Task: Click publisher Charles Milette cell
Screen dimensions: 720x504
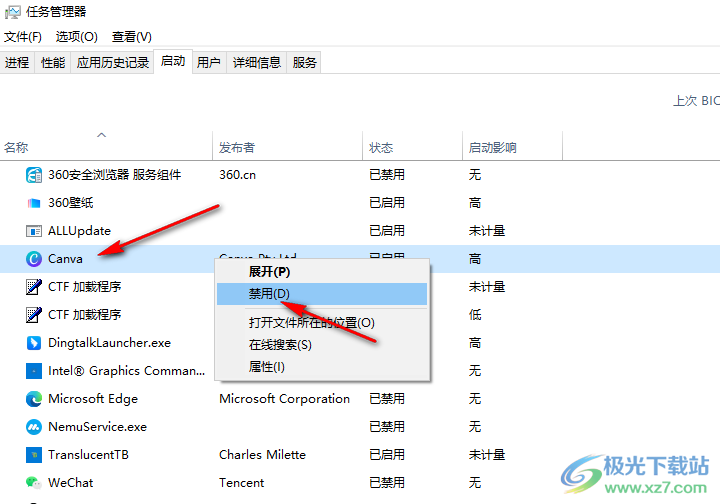Action: tap(262, 455)
